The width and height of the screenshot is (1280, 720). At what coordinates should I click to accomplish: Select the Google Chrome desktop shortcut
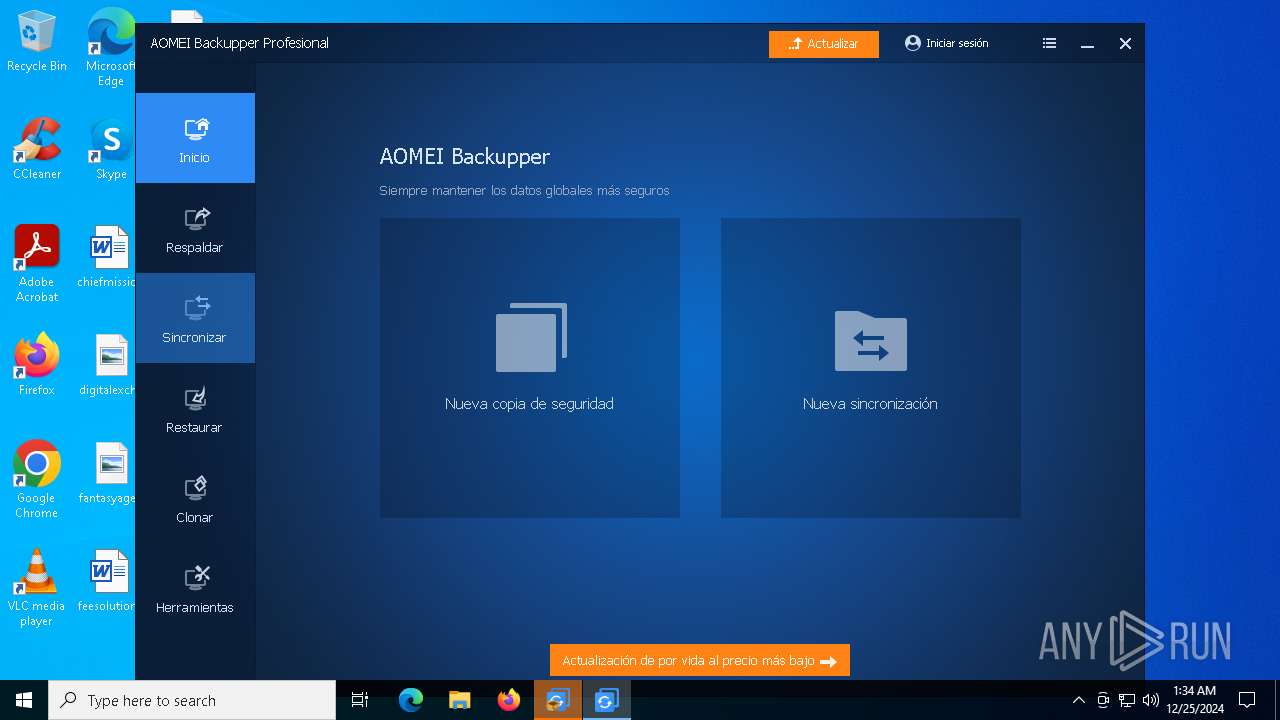[37, 480]
